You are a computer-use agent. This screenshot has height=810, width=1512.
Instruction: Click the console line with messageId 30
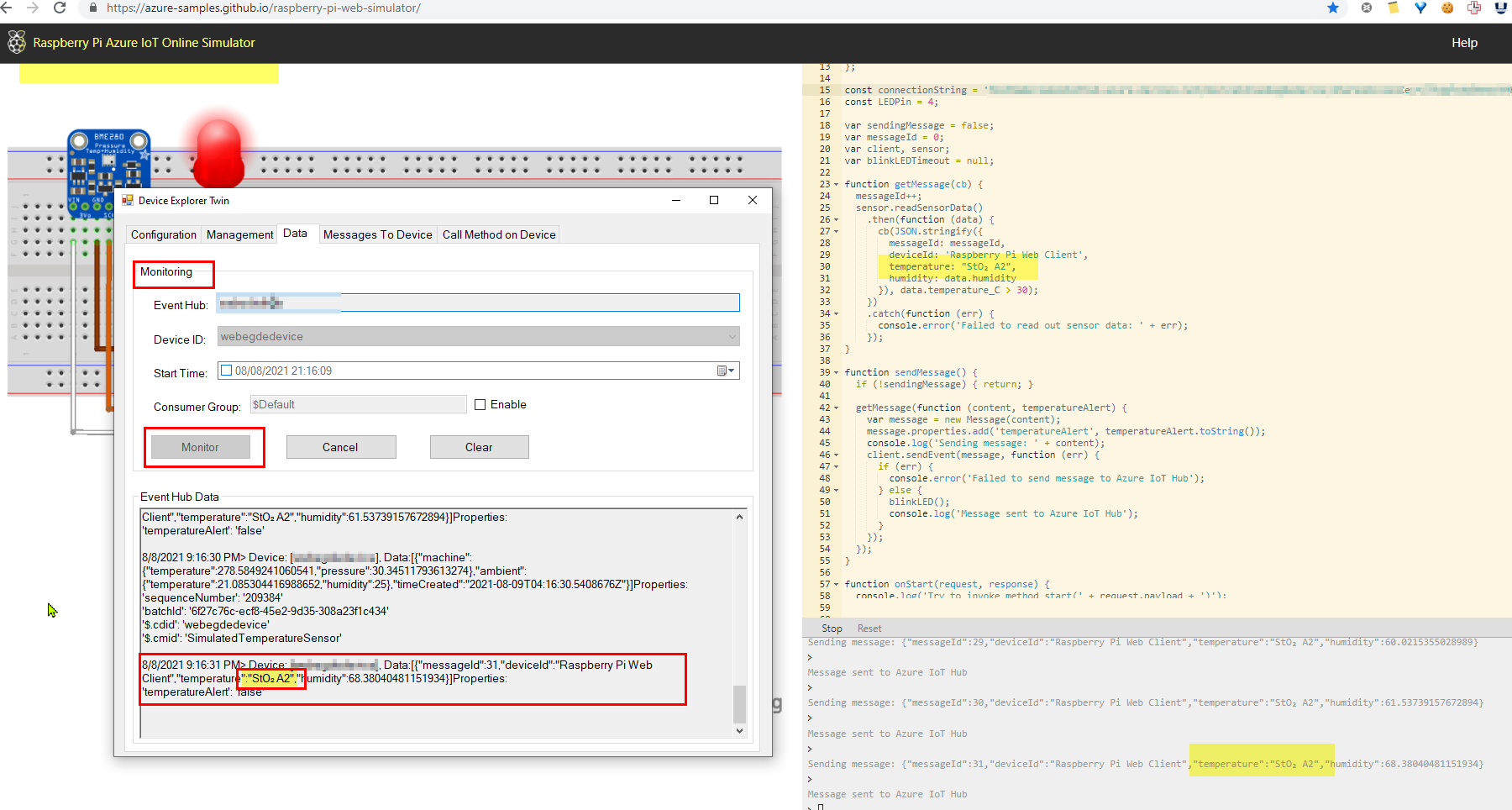(1145, 702)
